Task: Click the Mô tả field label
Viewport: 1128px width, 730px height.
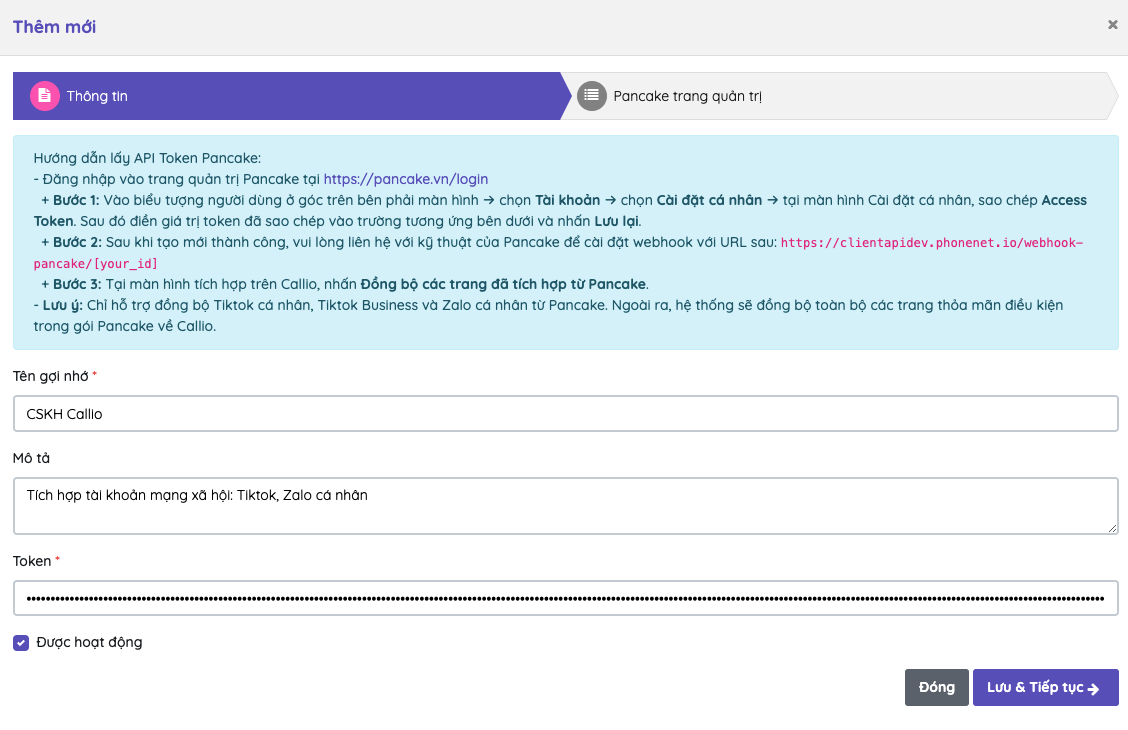Action: [x=31, y=458]
